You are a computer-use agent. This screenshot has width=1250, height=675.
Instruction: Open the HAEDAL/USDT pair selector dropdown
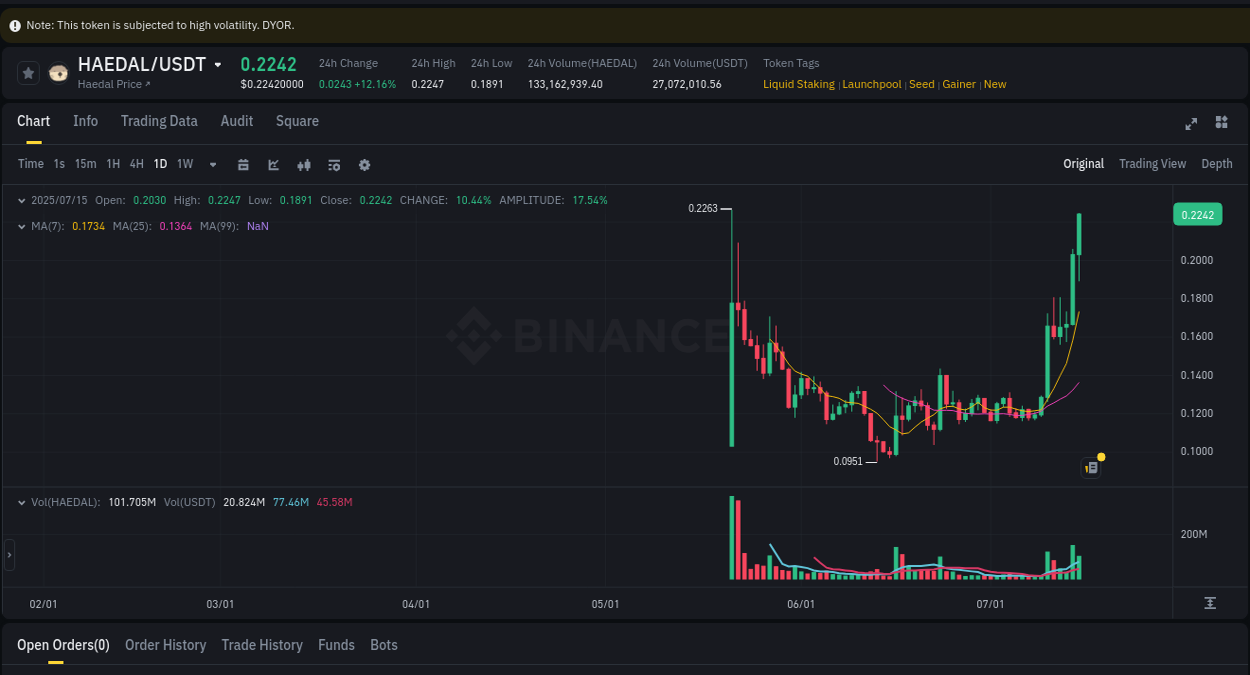[218, 64]
